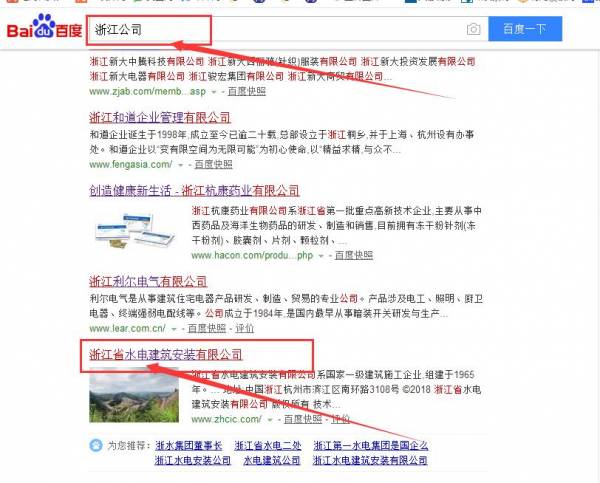Open image search camera icon
This screenshot has width=600, height=483.
(473, 29)
